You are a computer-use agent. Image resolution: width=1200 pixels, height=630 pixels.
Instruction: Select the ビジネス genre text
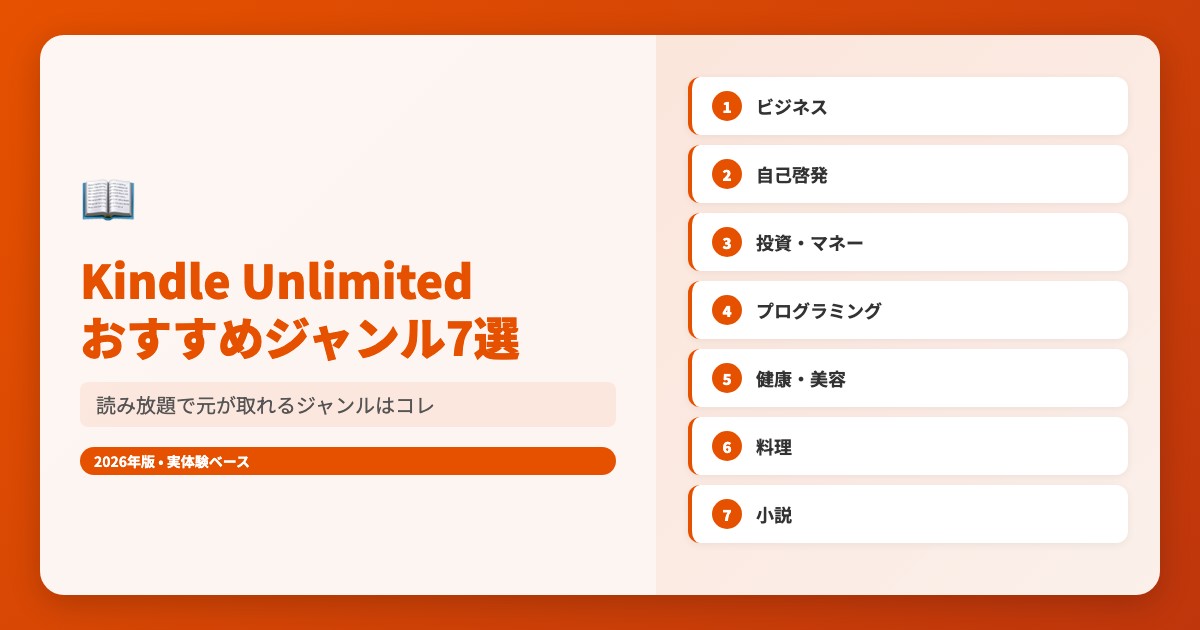coord(792,107)
